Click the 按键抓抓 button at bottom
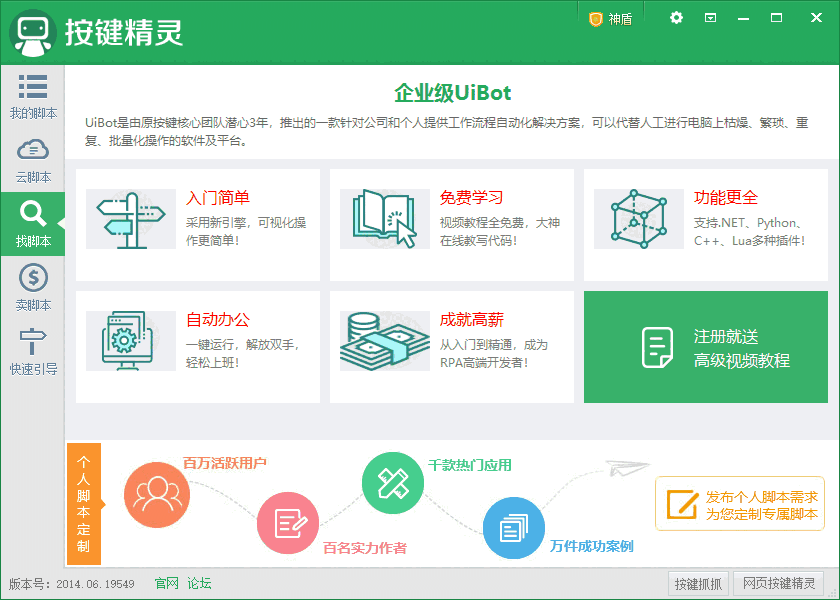The height and width of the screenshot is (600, 840). [x=698, y=583]
